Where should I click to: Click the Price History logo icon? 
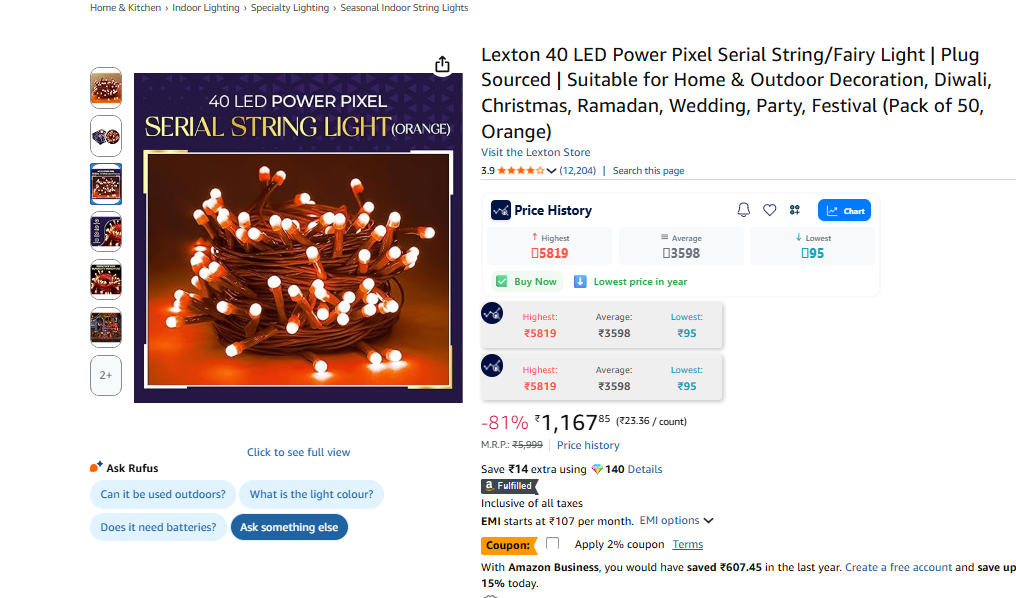[x=501, y=210]
